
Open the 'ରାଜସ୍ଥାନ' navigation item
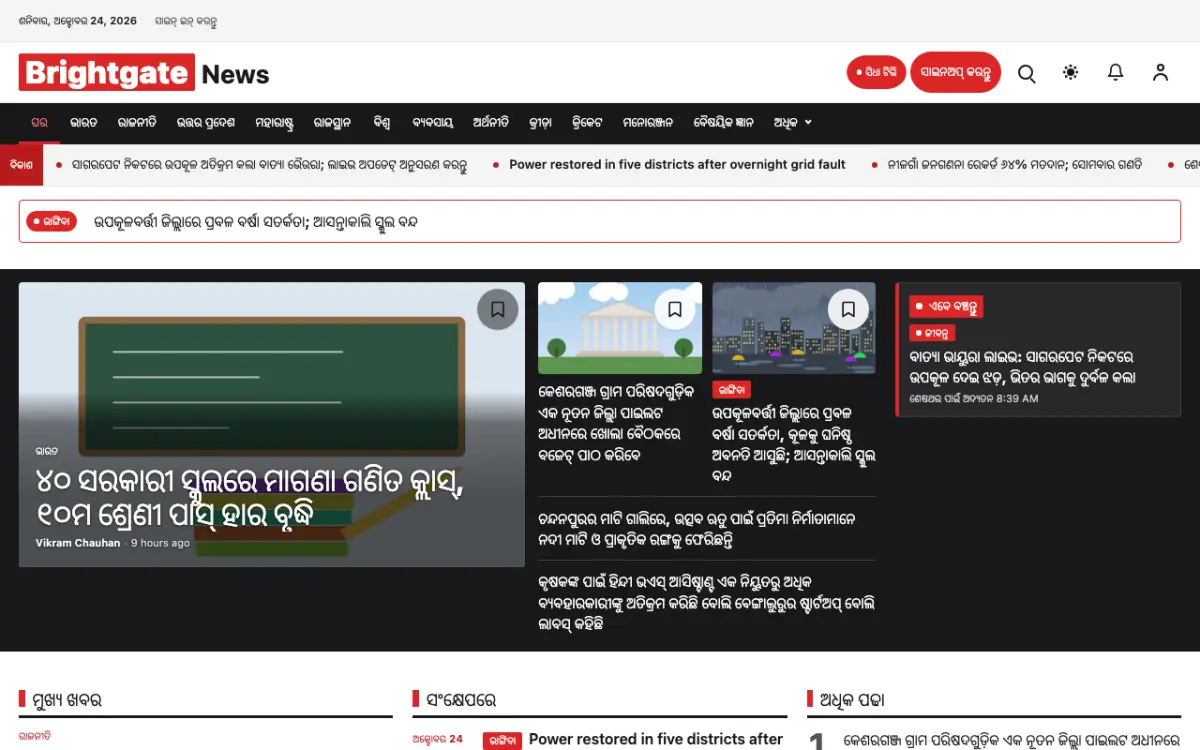(332, 123)
